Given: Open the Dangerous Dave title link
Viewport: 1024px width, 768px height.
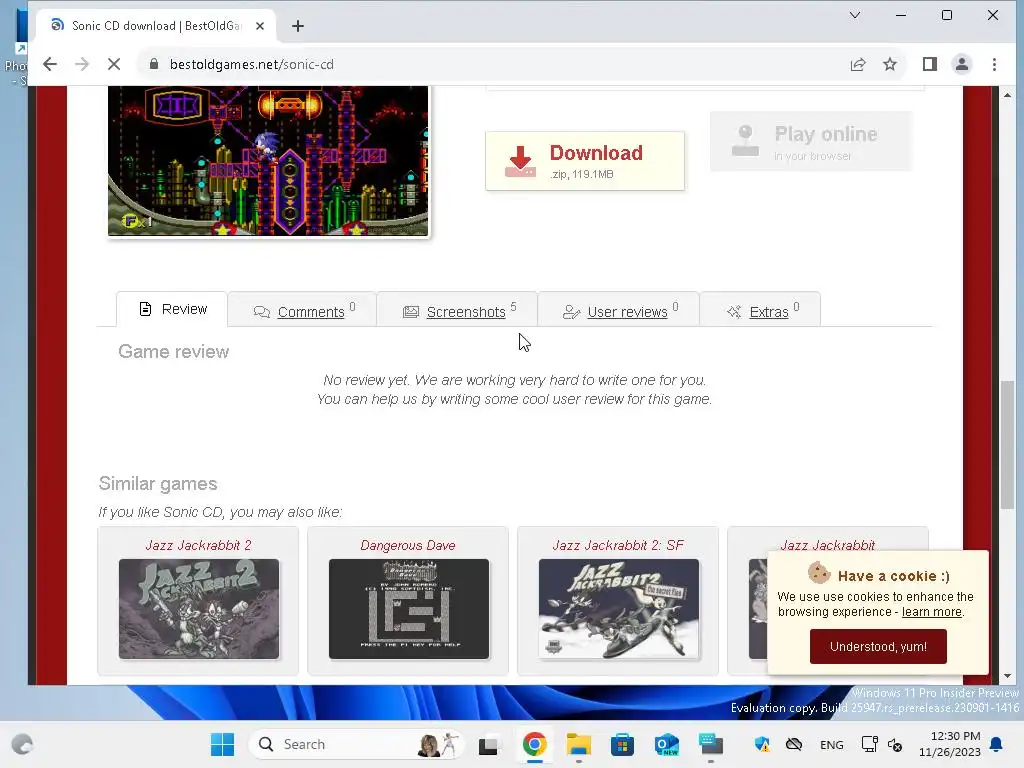Looking at the screenshot, I should [408, 545].
